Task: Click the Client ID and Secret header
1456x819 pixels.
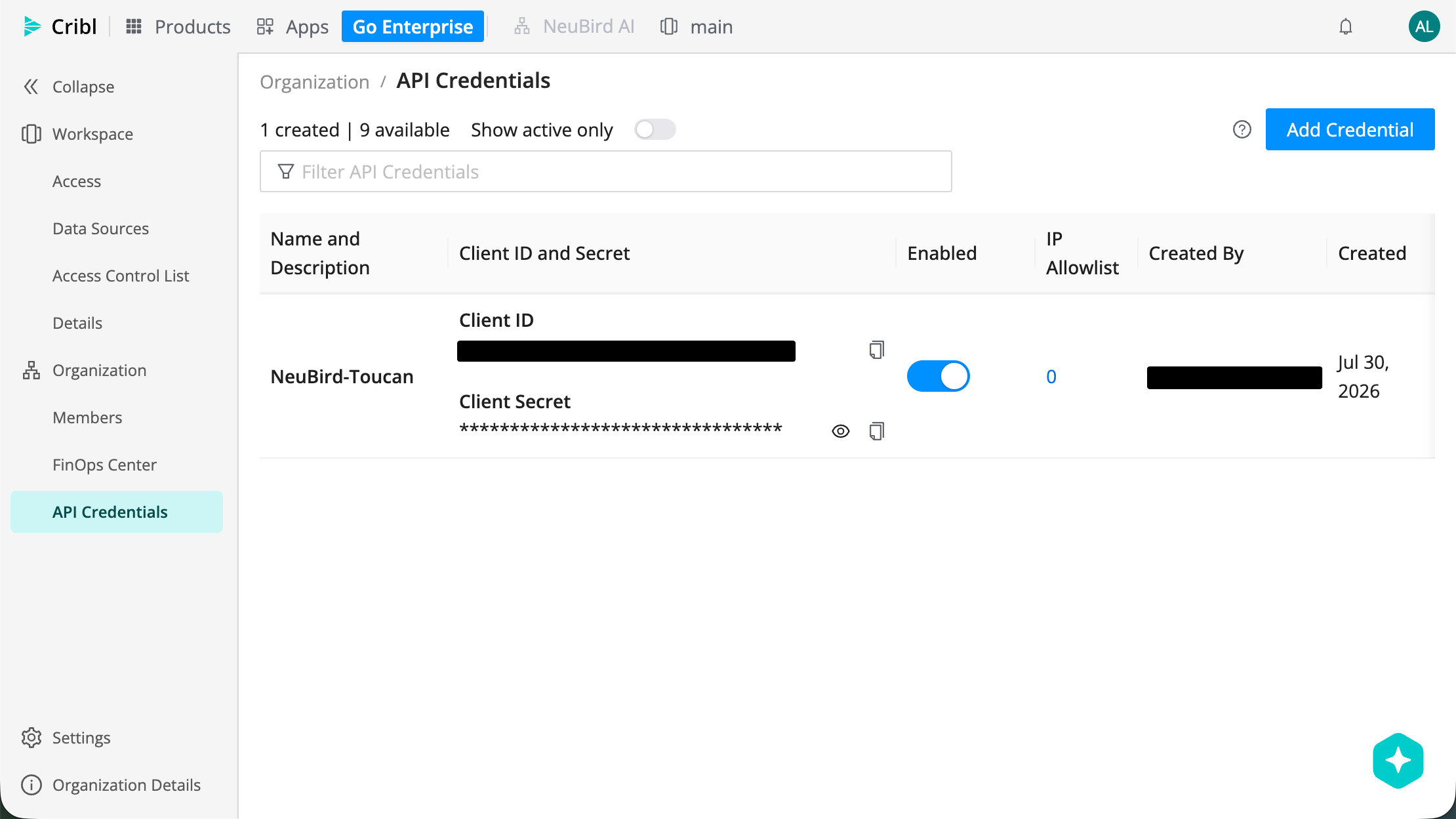Action: (544, 253)
